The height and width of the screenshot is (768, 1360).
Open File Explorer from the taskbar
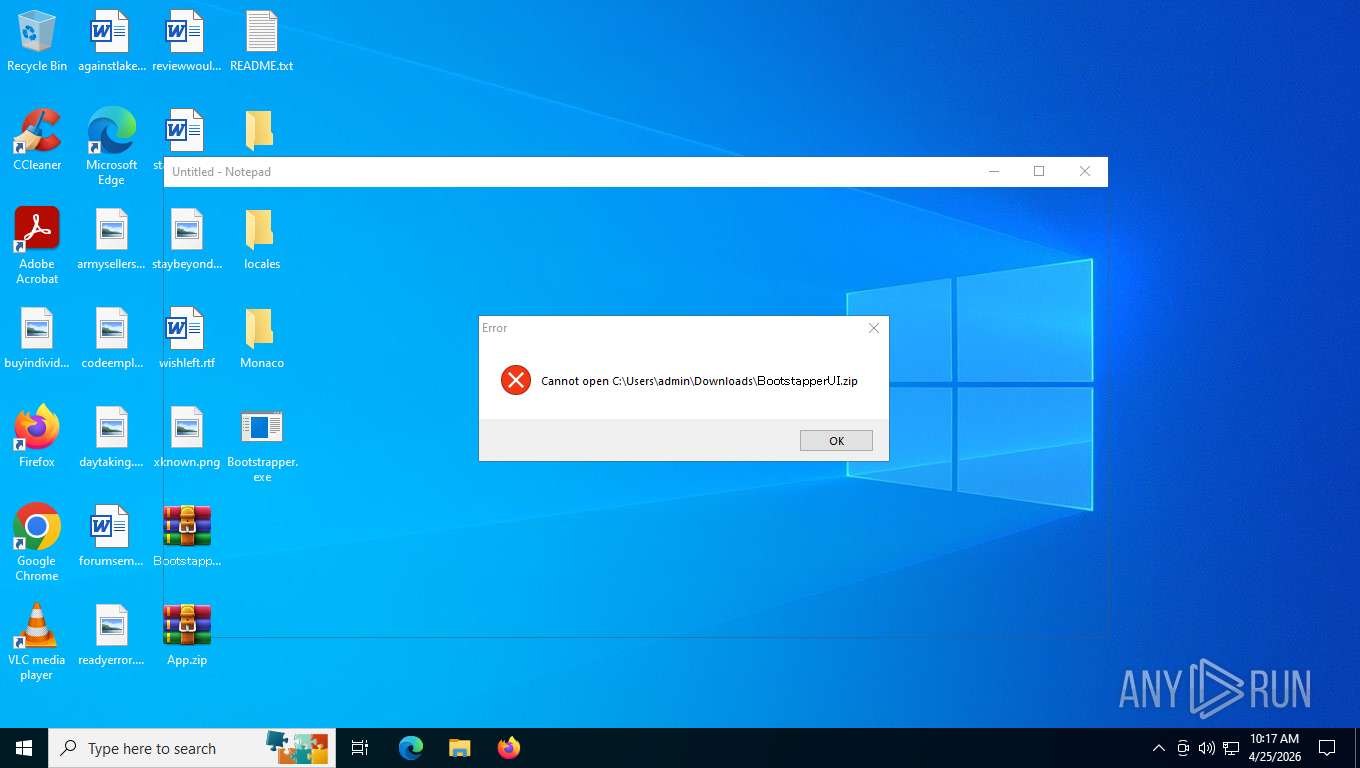click(x=459, y=748)
